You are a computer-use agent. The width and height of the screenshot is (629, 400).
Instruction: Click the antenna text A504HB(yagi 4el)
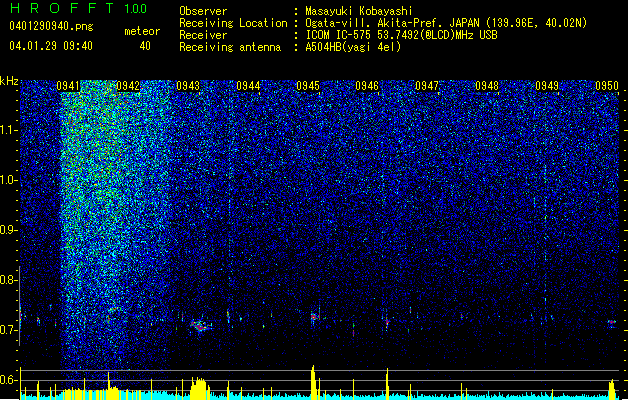(353, 47)
